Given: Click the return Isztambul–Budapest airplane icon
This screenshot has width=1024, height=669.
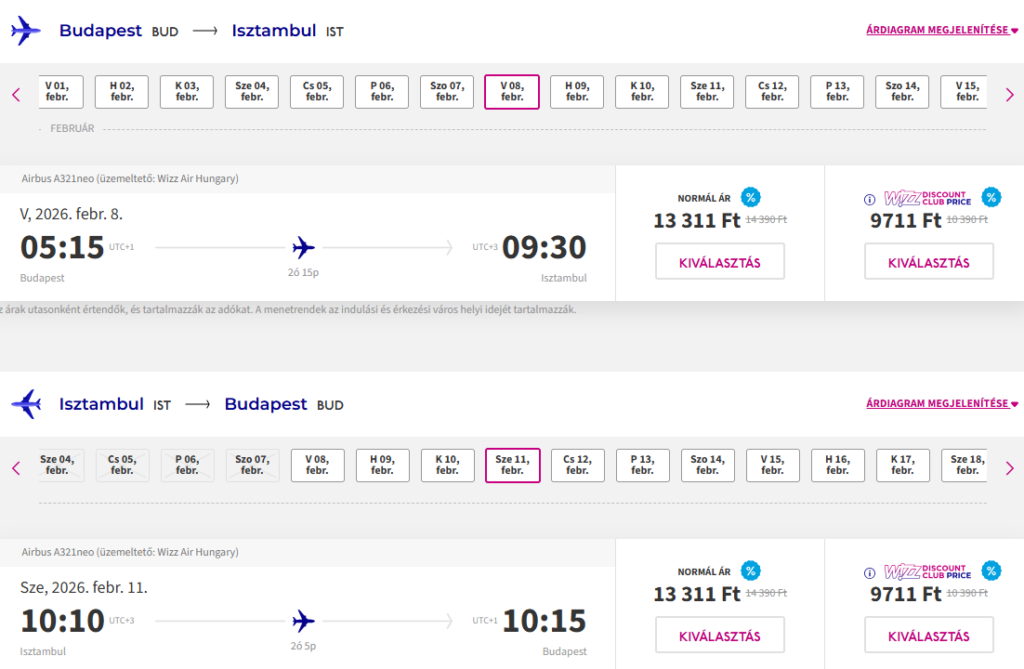Looking at the screenshot, I should click(x=26, y=405).
